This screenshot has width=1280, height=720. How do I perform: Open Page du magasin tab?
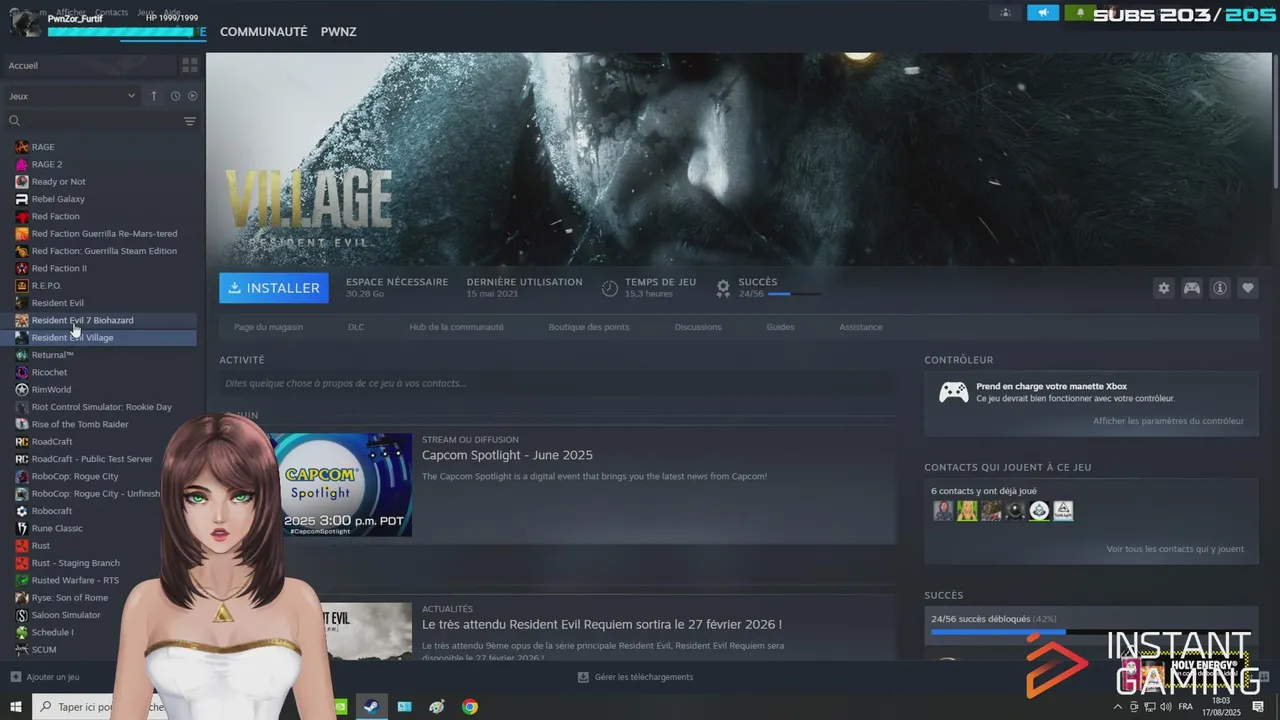click(268, 327)
